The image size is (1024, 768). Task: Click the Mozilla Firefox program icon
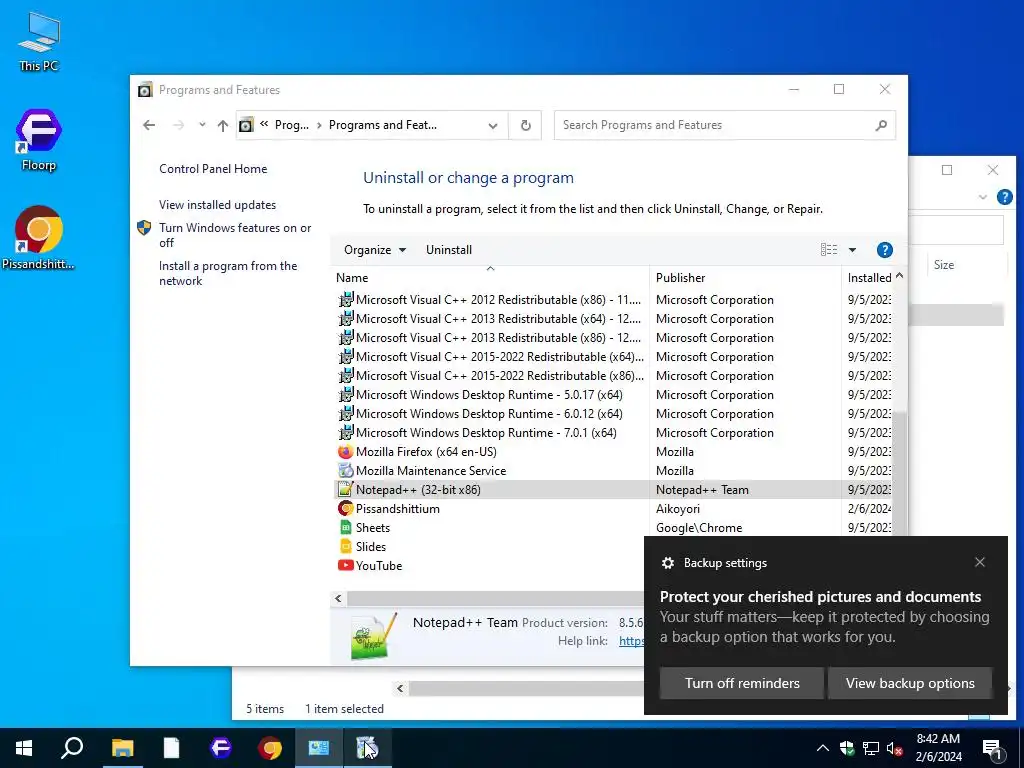(345, 452)
